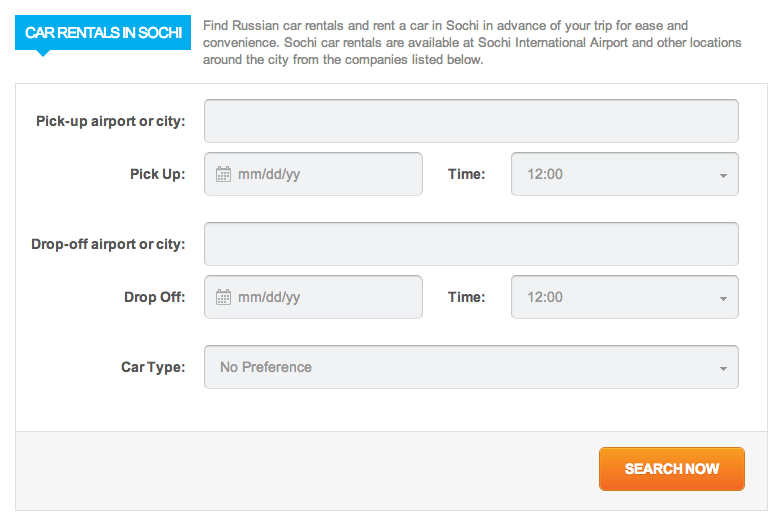The image size is (783, 527).
Task: Click the 'Pick Up:' date label
Action: (x=157, y=174)
